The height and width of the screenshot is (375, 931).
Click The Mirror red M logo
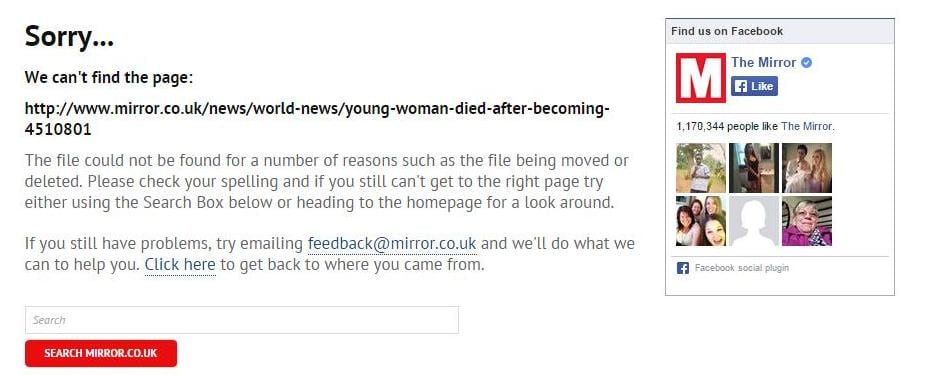point(701,78)
